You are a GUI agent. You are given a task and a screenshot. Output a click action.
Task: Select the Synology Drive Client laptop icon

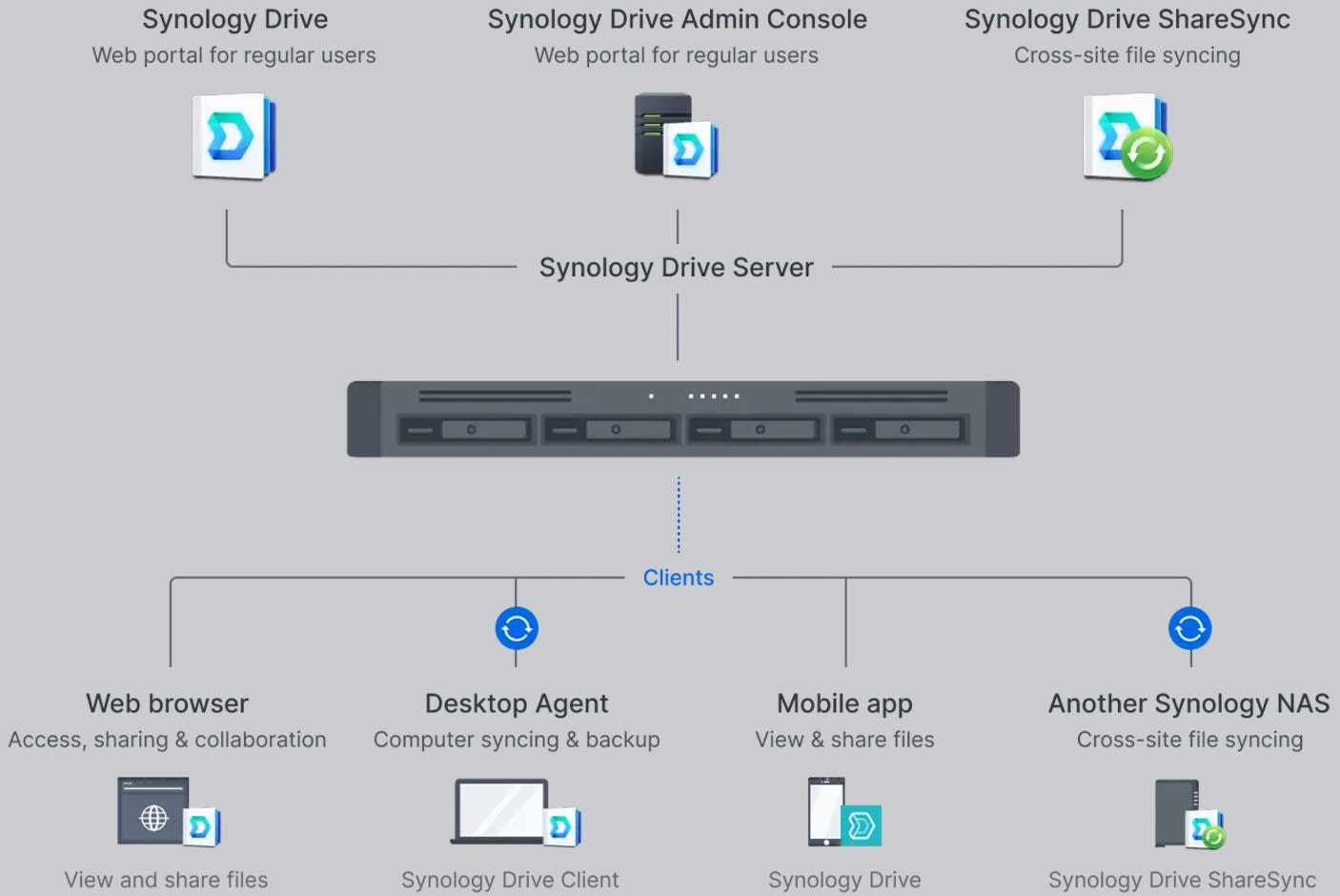point(502,810)
